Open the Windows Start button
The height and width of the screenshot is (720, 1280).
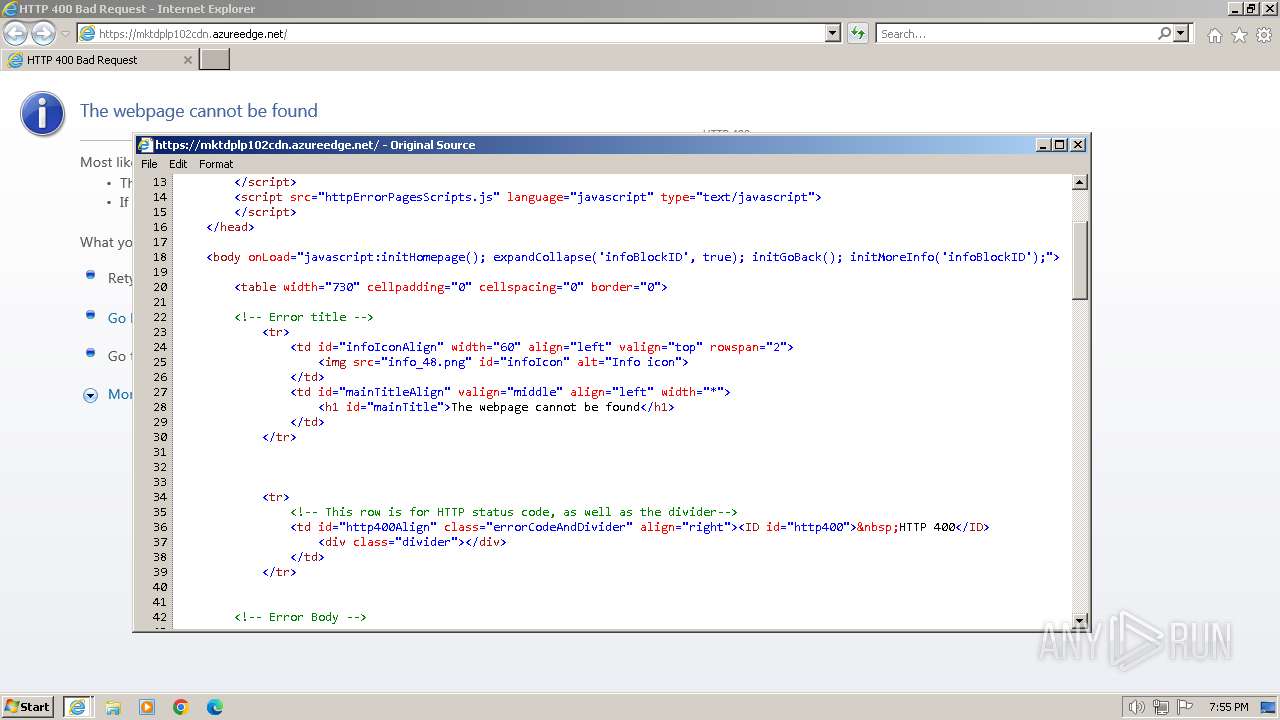pyautogui.click(x=28, y=706)
